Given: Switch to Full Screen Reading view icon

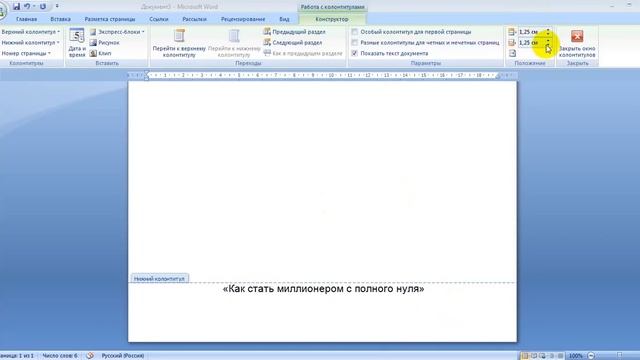Looking at the screenshot, I should tap(533, 356).
